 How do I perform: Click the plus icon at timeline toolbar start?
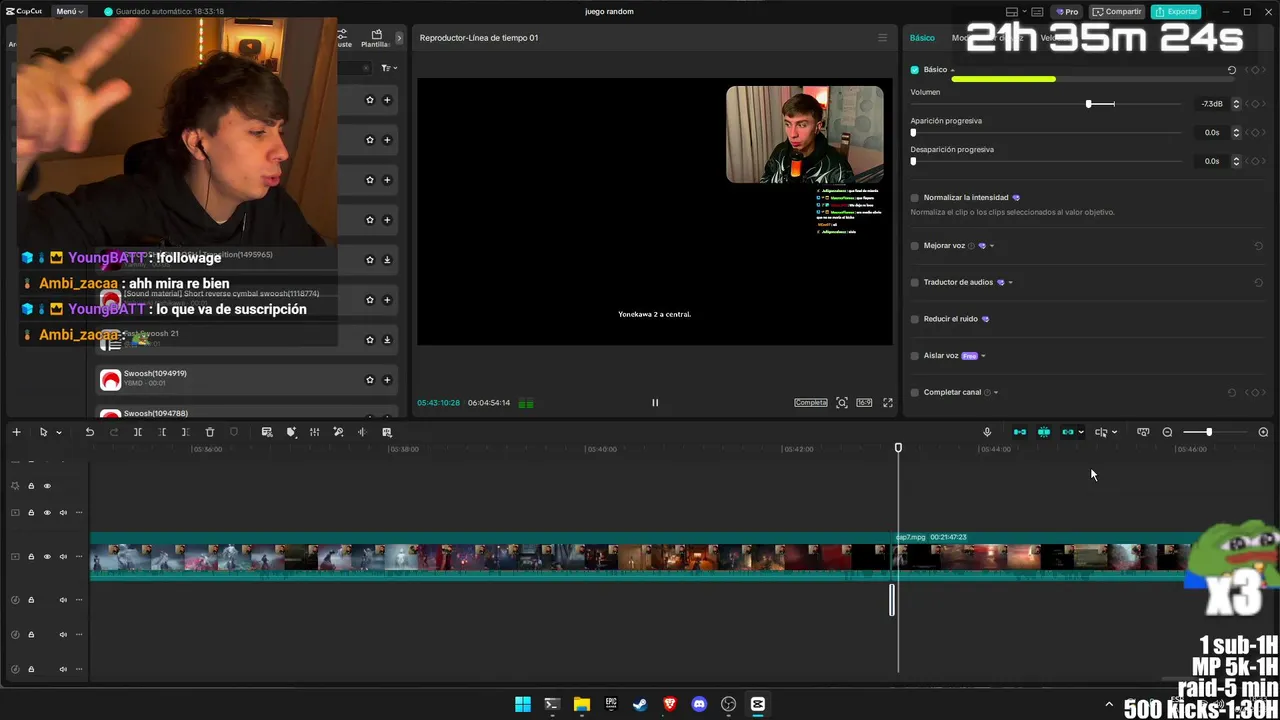[x=16, y=432]
